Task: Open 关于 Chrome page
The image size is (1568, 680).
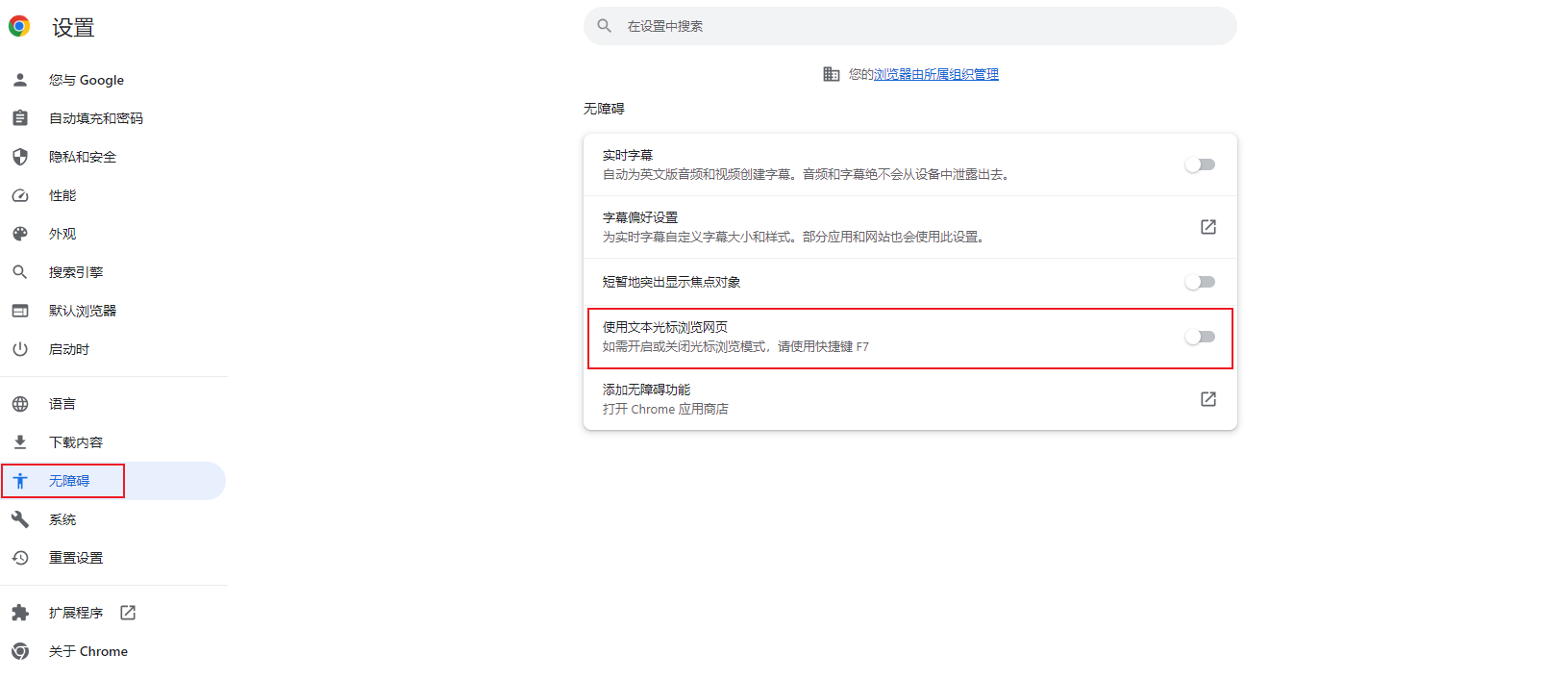Action: pyautogui.click(x=87, y=651)
